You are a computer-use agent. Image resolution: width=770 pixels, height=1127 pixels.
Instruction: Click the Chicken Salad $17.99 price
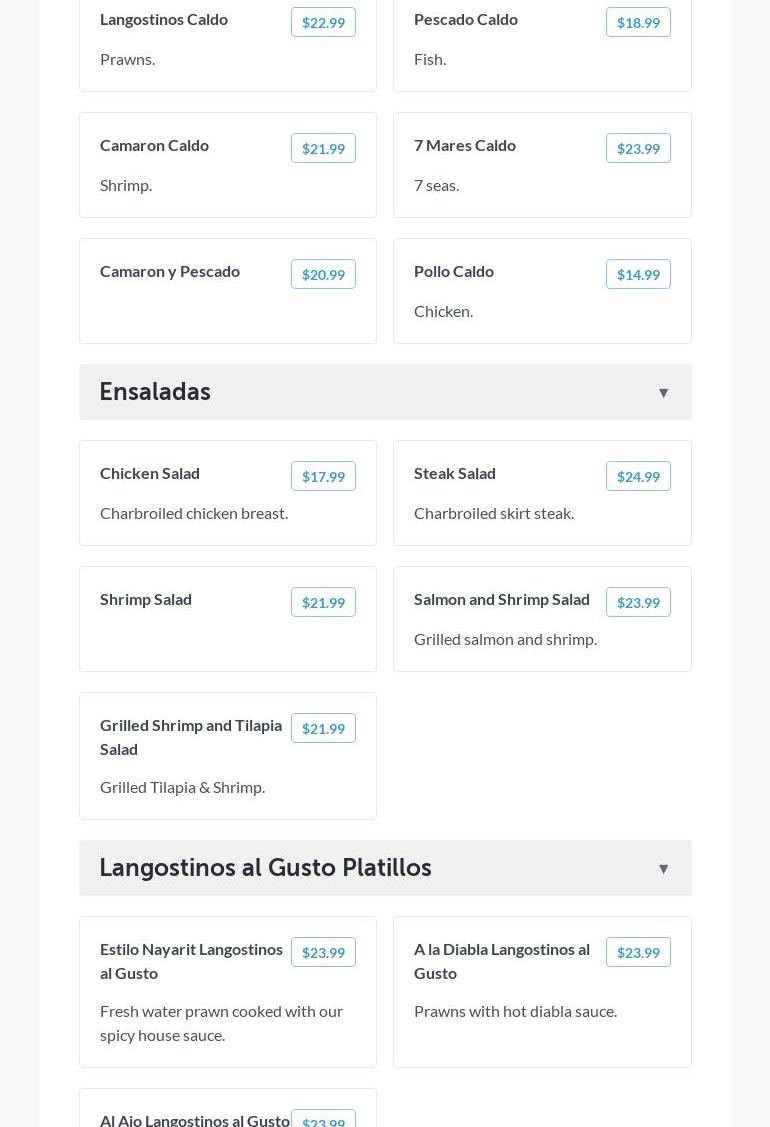point(323,476)
